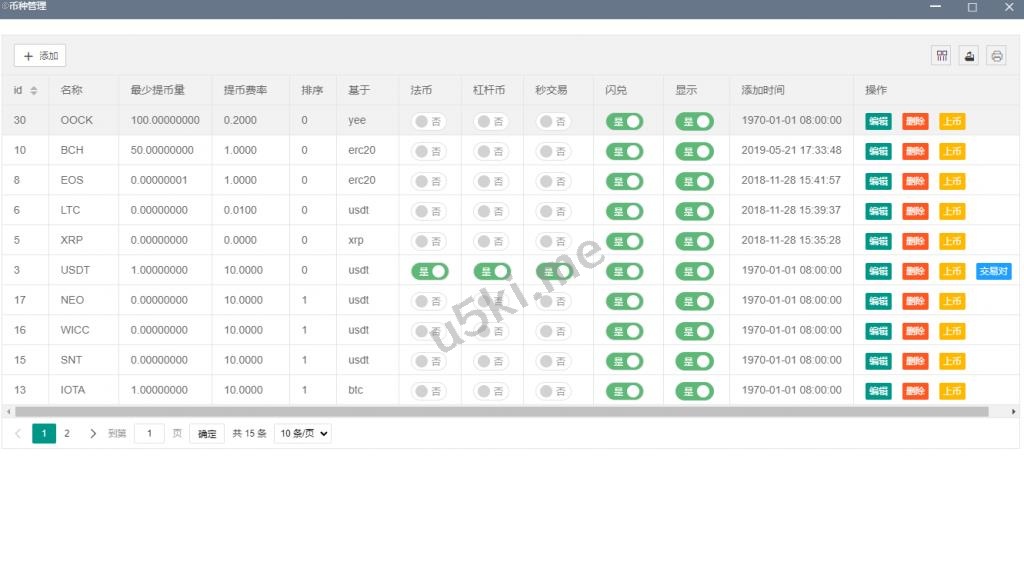Go to next page using right chevron

[93, 434]
